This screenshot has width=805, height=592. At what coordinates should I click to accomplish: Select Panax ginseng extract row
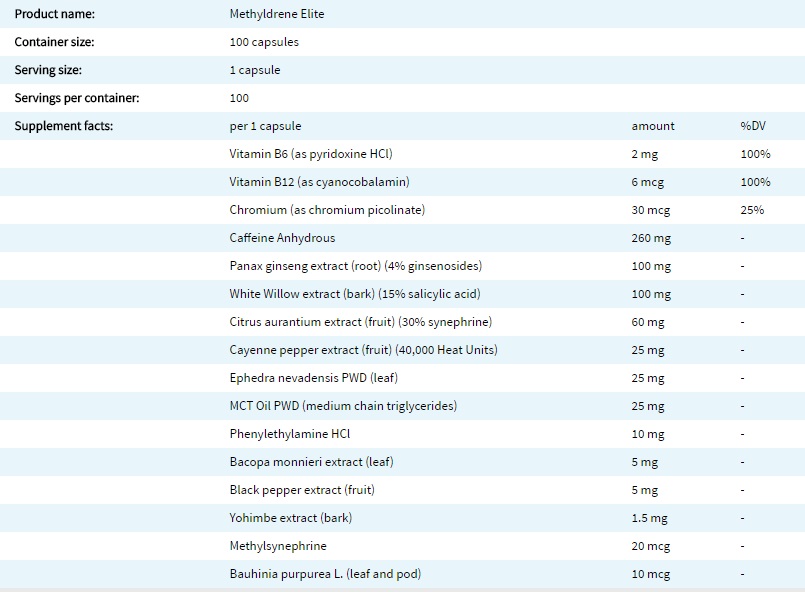click(x=355, y=266)
